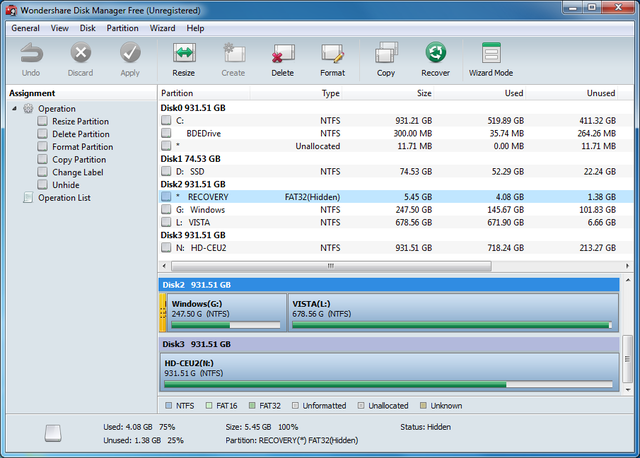The height and width of the screenshot is (458, 640).
Task: Click the Operation List document icon
Action: coord(28,198)
